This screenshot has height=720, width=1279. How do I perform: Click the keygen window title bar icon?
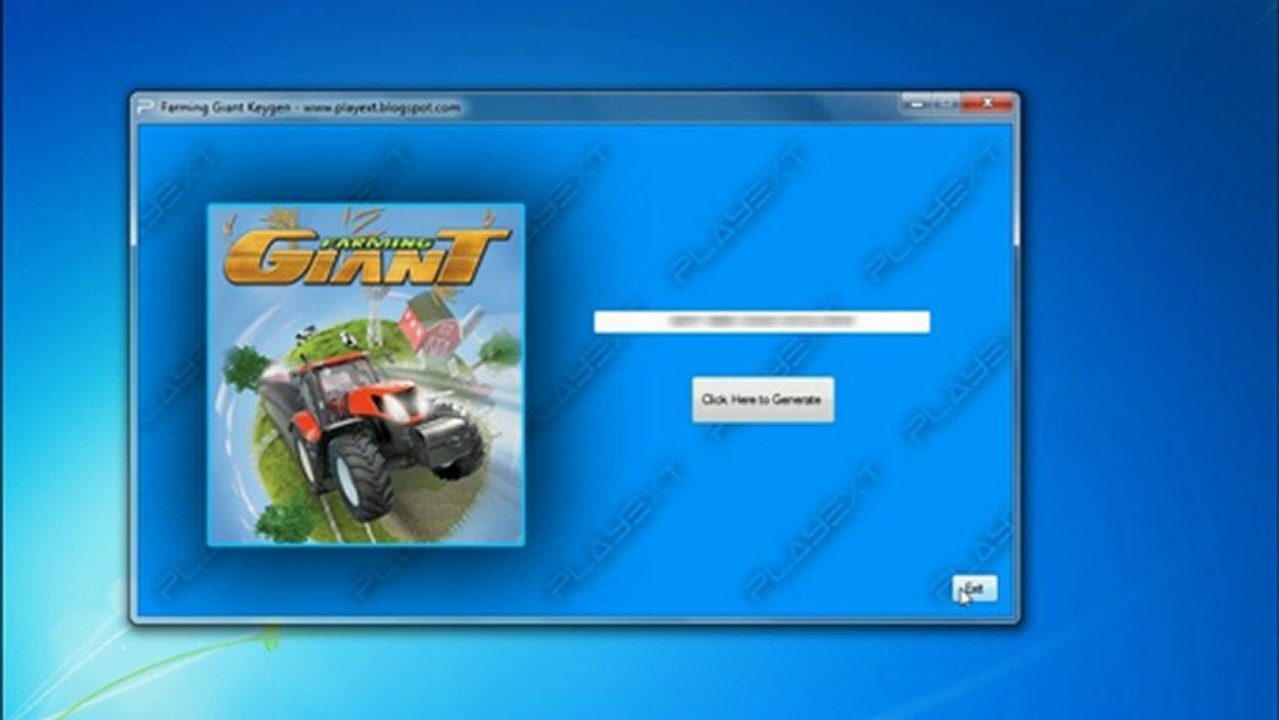[146, 107]
